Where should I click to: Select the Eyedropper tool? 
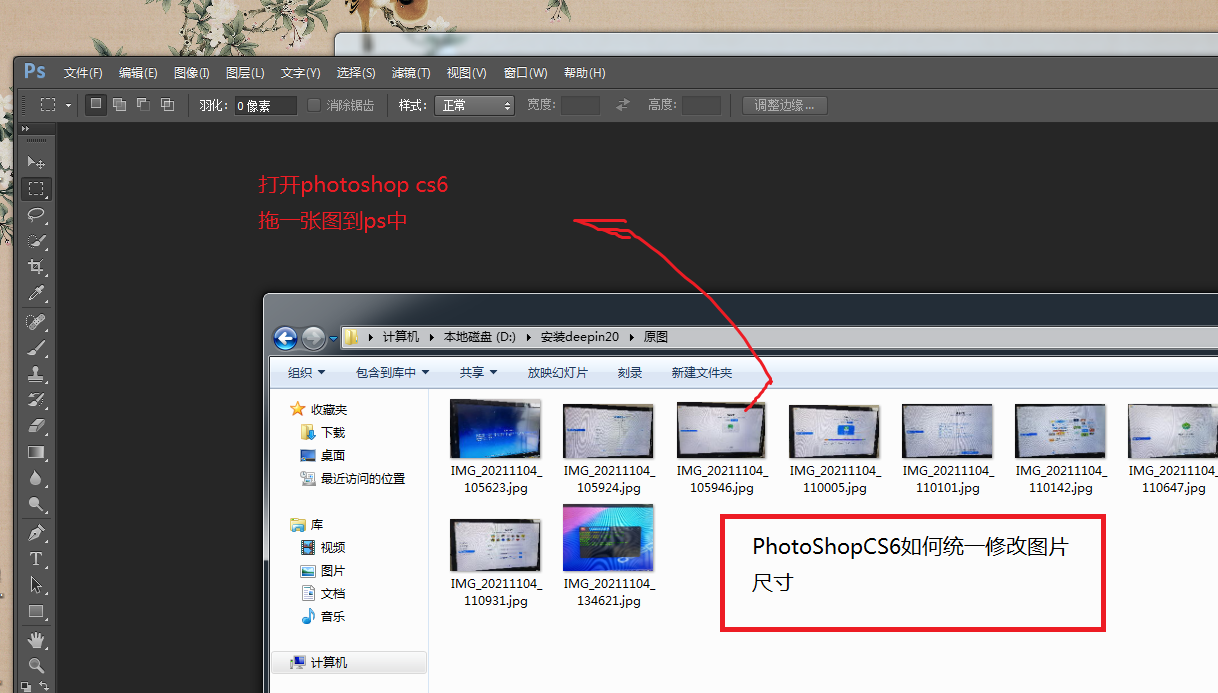[x=36, y=293]
